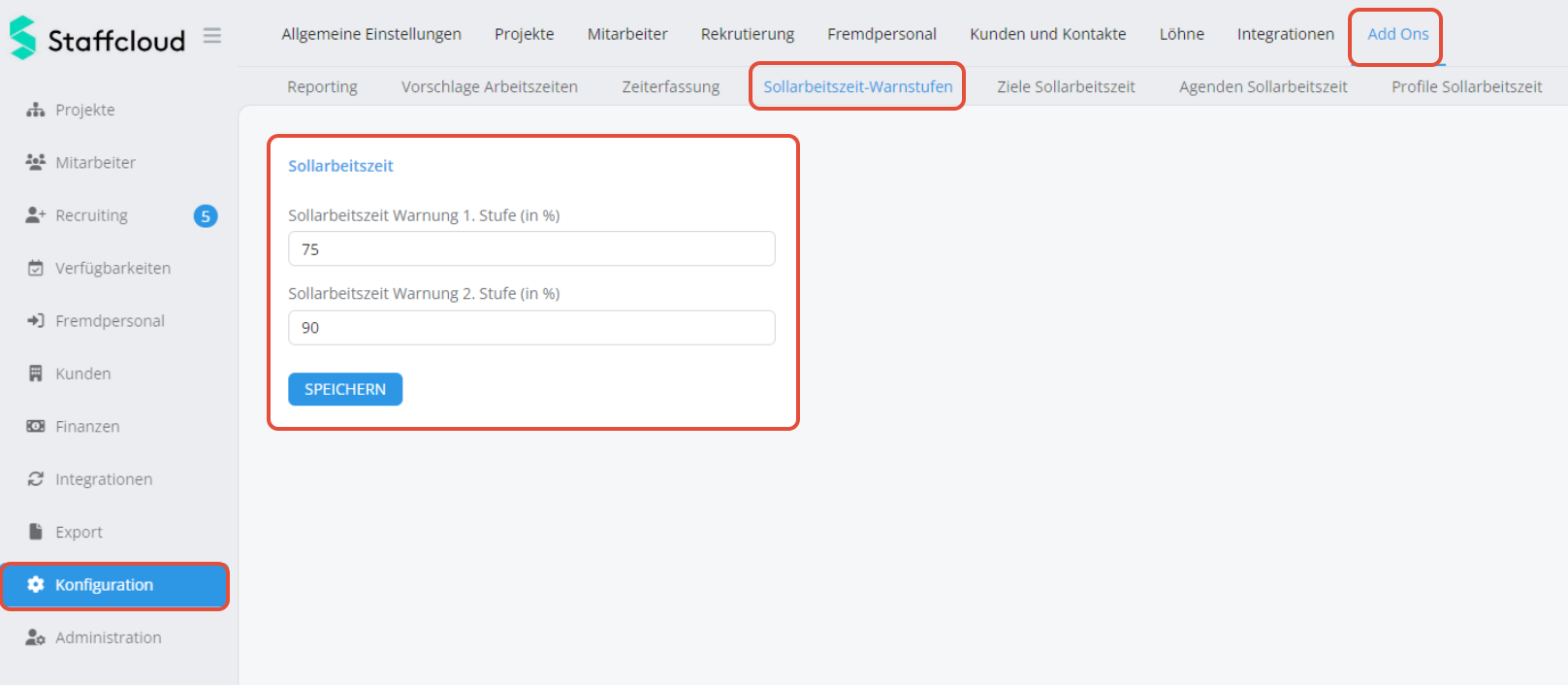The width and height of the screenshot is (1568, 685).
Task: Select Sollarbeitszeit-Warnstufen sub-tab
Action: pos(858,86)
